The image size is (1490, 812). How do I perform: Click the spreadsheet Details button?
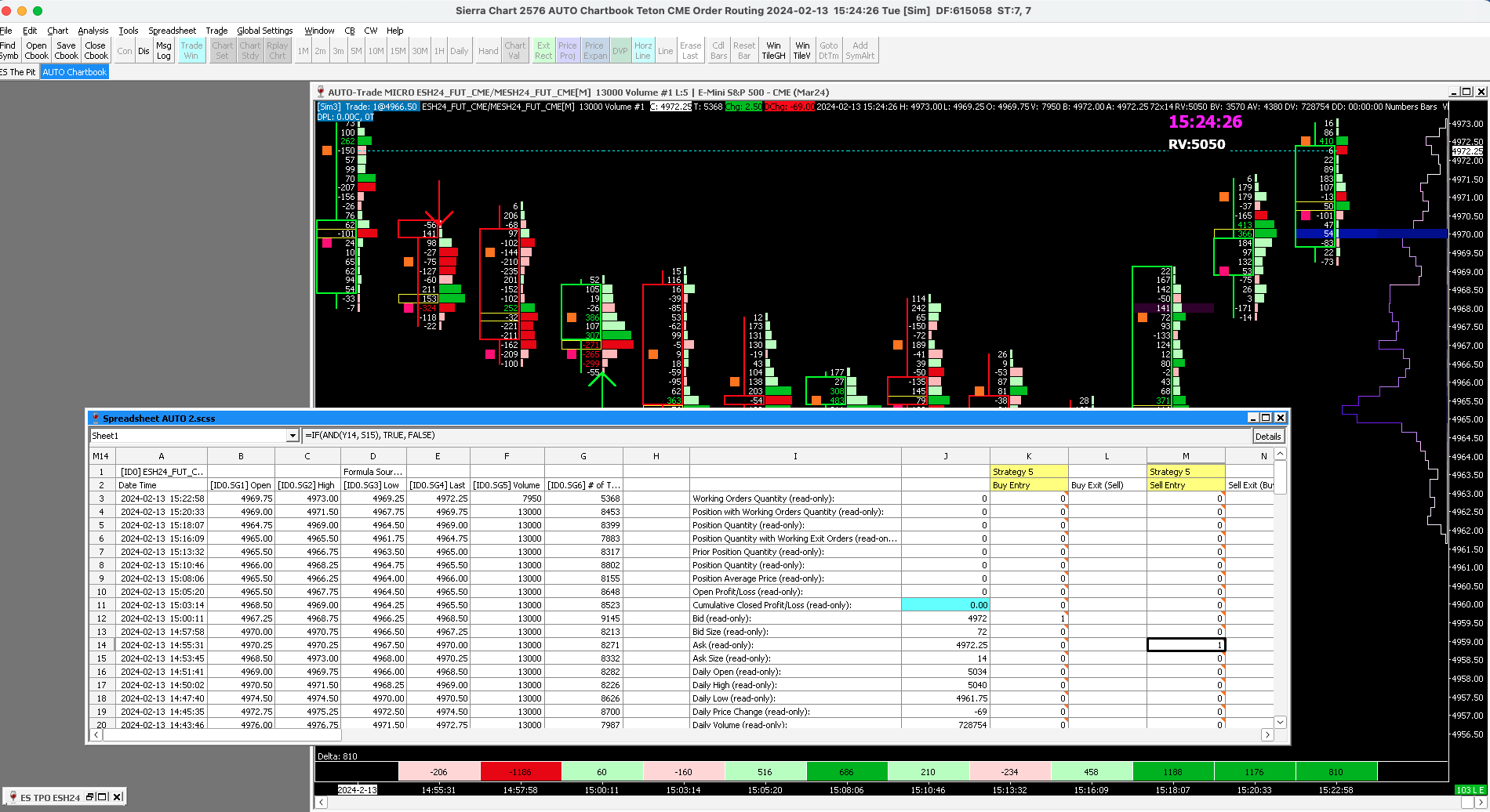click(x=1267, y=437)
